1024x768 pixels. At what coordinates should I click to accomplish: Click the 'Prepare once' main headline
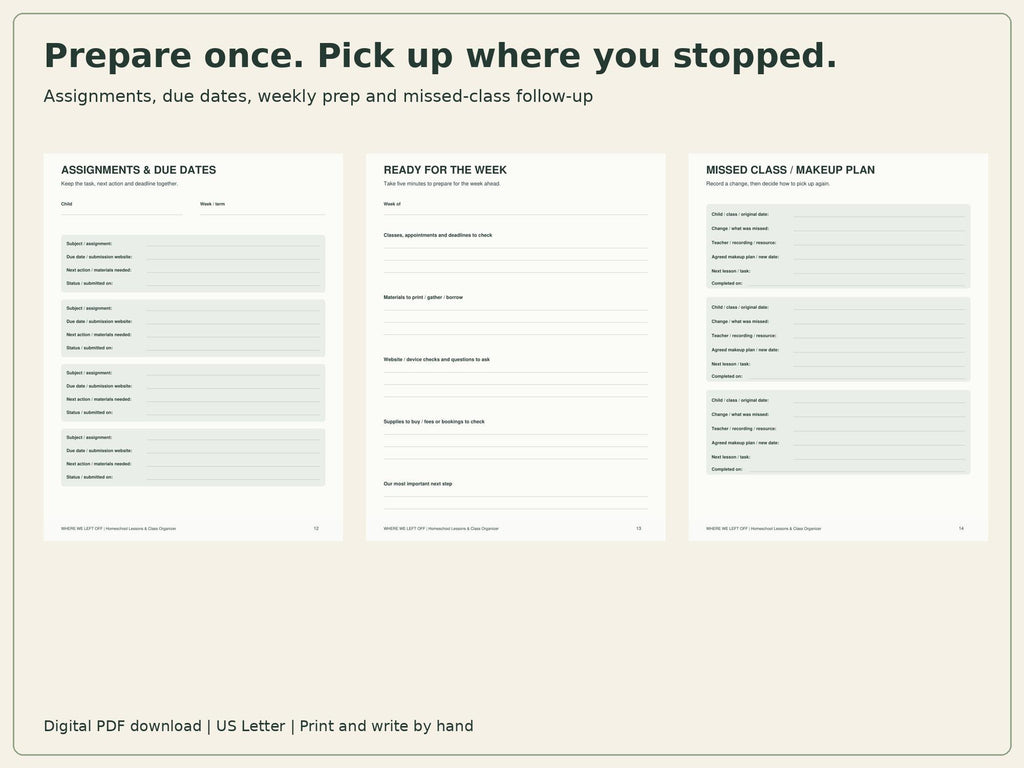440,56
